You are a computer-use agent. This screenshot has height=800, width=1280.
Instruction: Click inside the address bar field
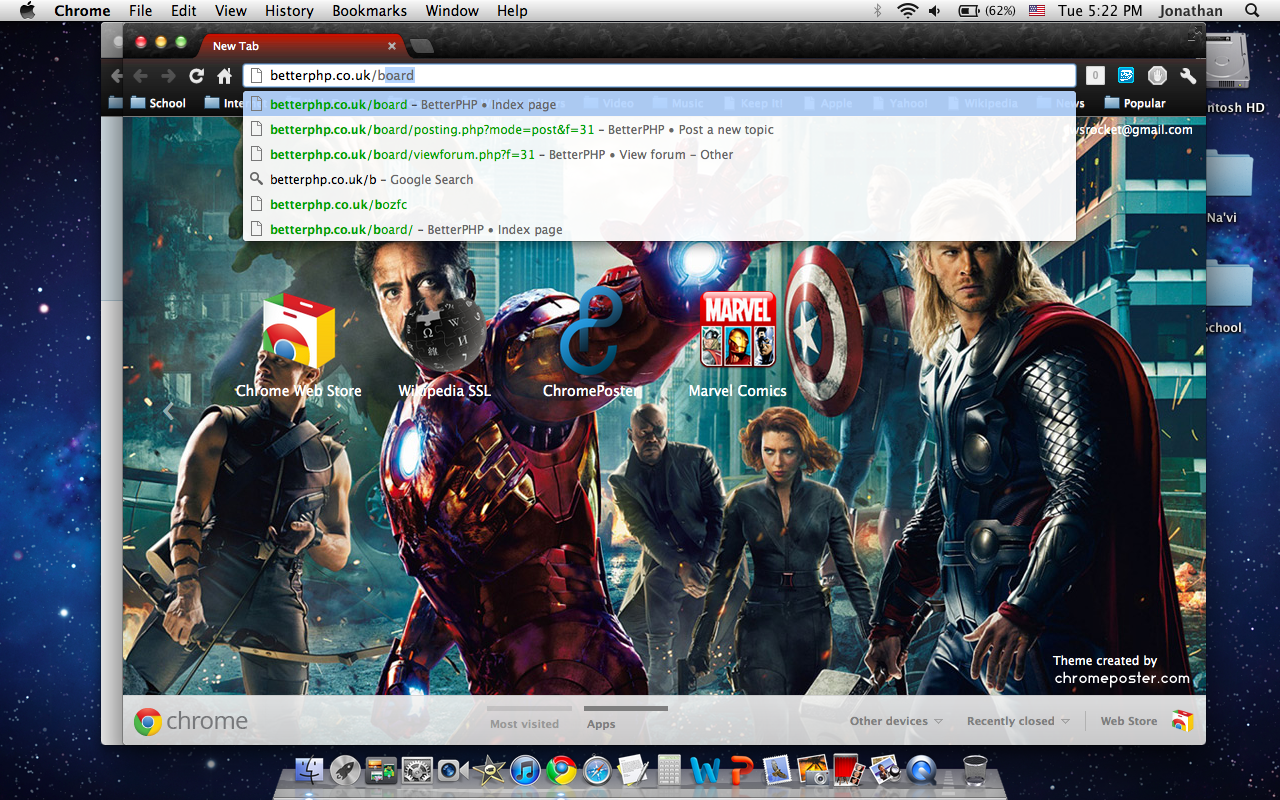(659, 75)
